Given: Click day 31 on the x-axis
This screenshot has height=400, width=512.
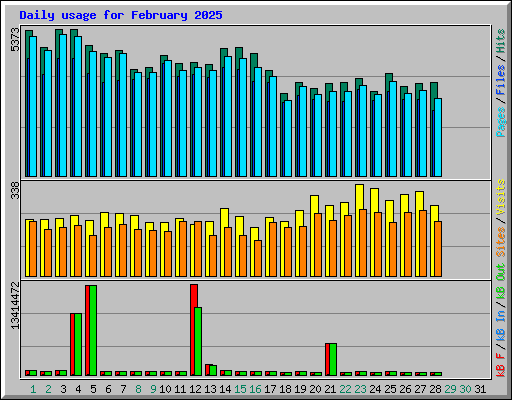Looking at the screenshot, I should click(x=480, y=389).
